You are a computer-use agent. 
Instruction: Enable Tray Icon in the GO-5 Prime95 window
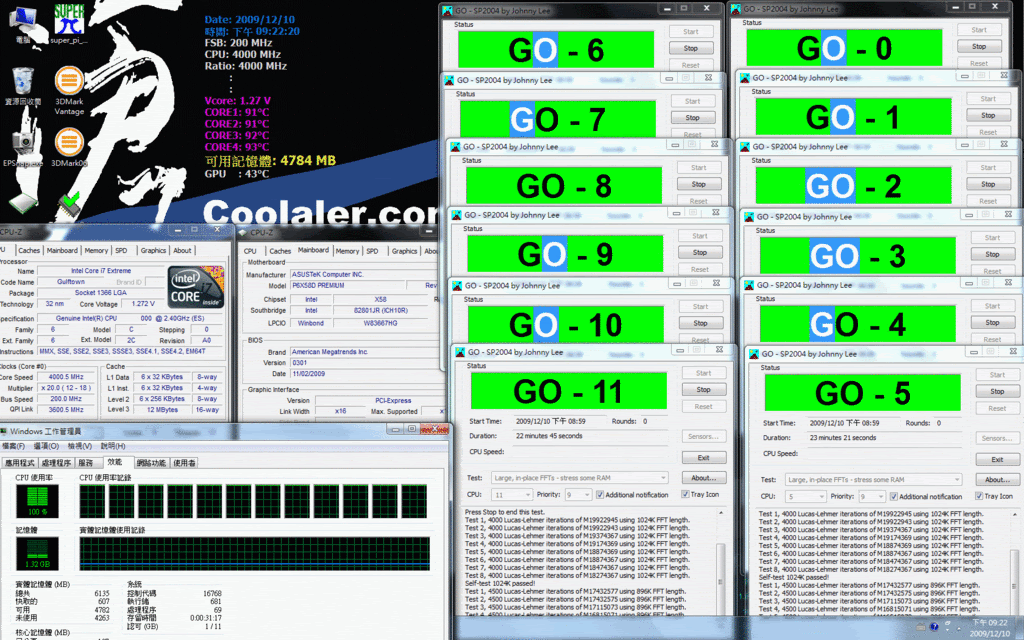point(979,496)
